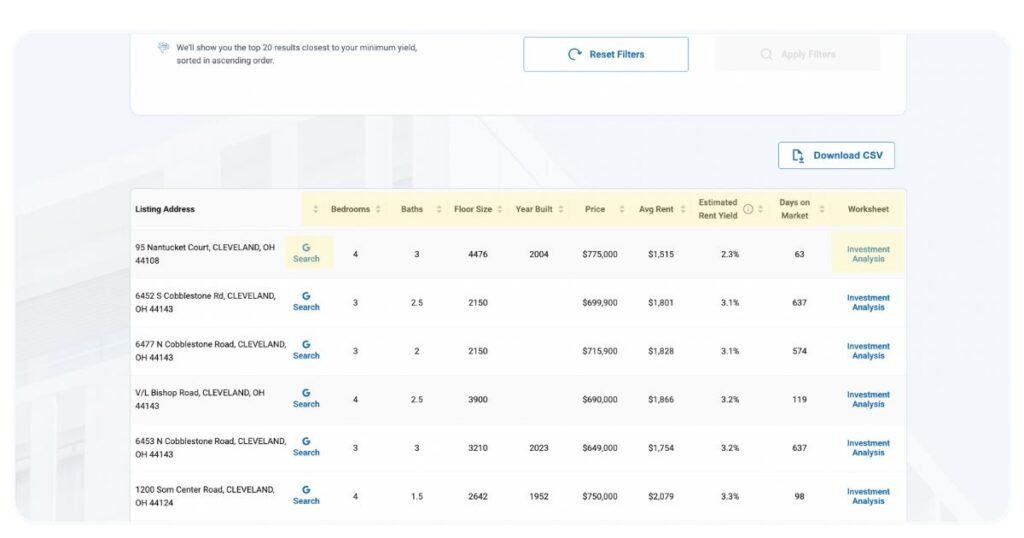The image size is (1024, 538).
Task: Open Google Search for 6477 N Cobblestone Road
Action: (306, 350)
